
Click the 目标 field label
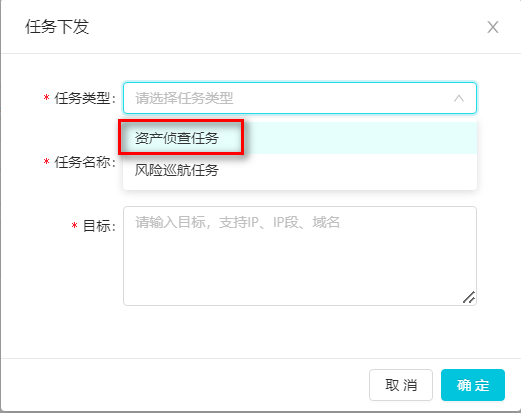tap(99, 226)
